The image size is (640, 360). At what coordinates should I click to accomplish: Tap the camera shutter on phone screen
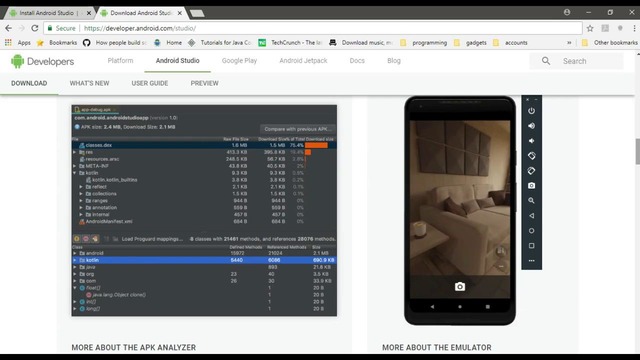coord(460,287)
